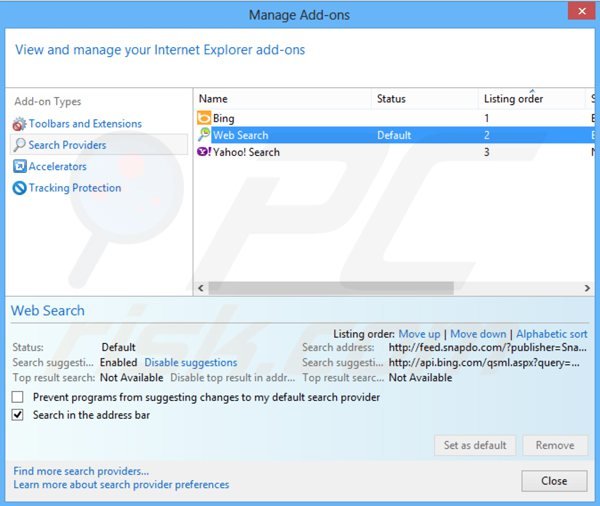Select the Yahoo! Search row name
600x506 pixels.
click(x=246, y=152)
